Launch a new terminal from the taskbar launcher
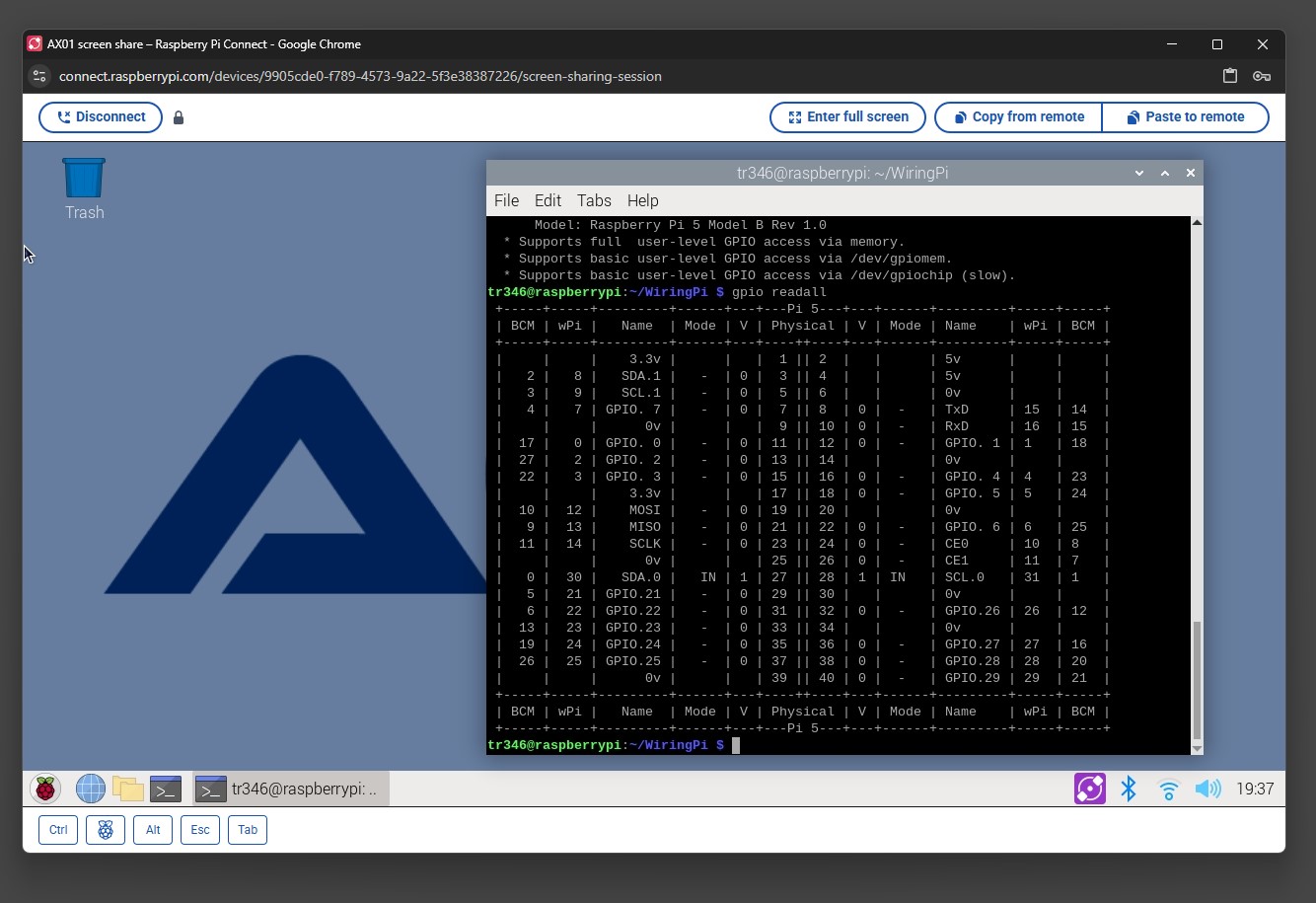Screen dimensions: 1316x903 pyautogui.click(x=165, y=789)
